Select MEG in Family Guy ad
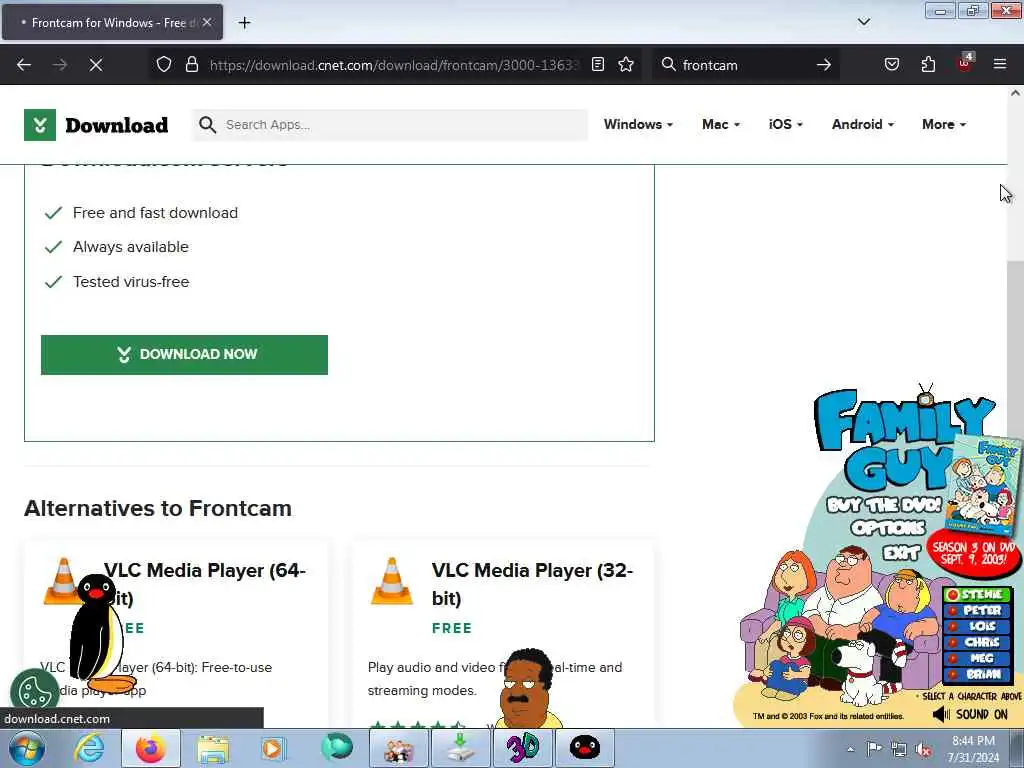 [978, 658]
